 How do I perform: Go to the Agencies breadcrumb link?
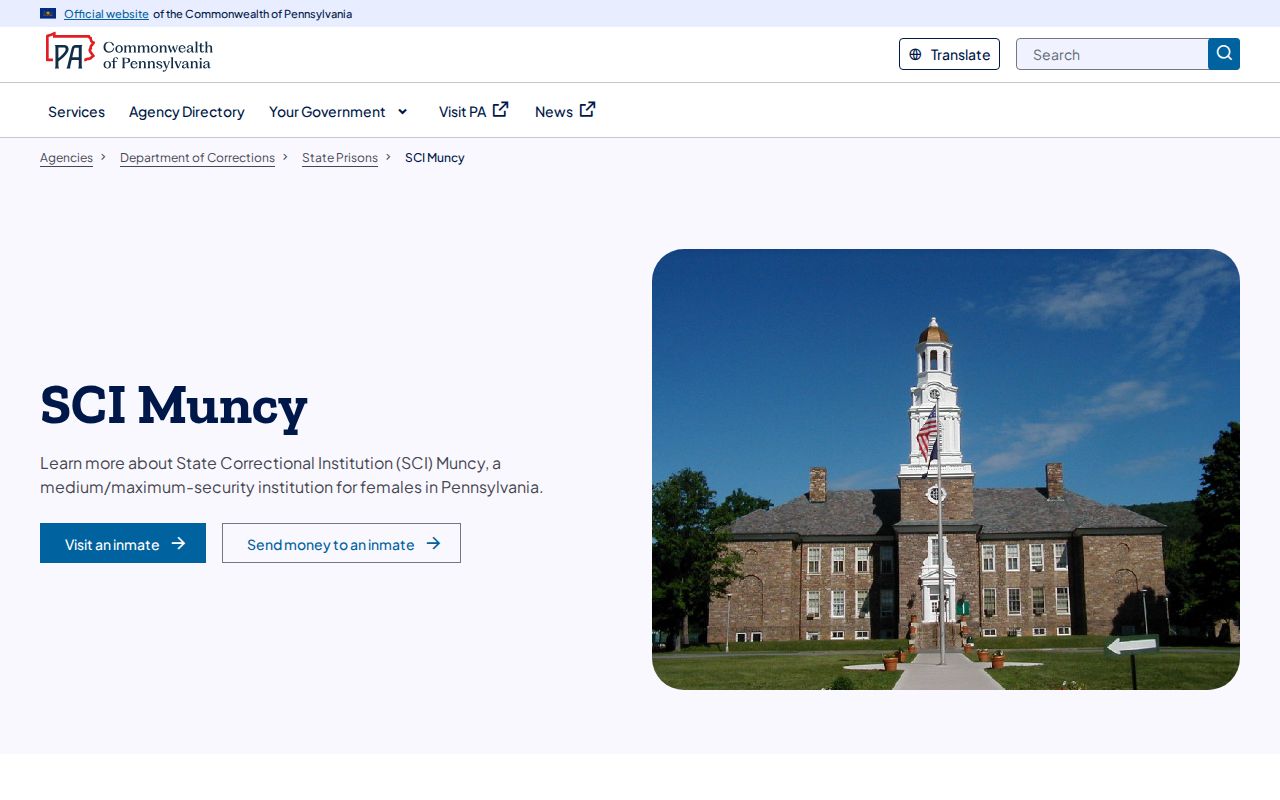click(x=66, y=158)
